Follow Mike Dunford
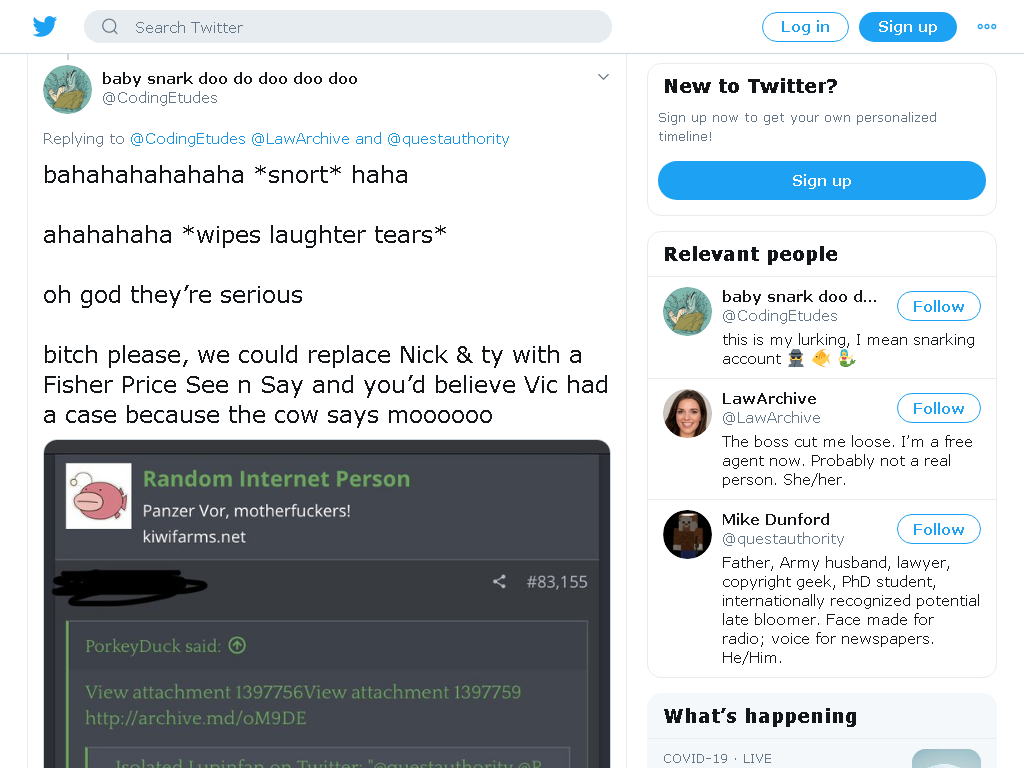 938,529
